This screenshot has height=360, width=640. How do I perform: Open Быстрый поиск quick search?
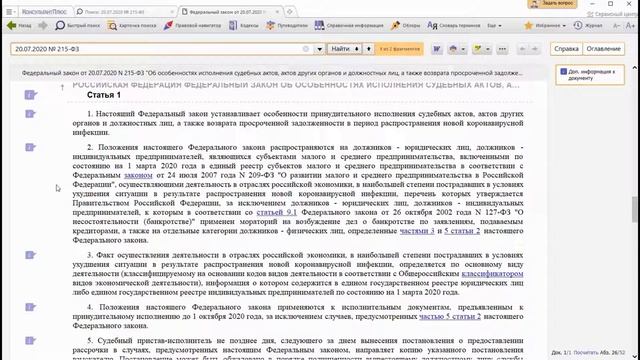point(78,25)
